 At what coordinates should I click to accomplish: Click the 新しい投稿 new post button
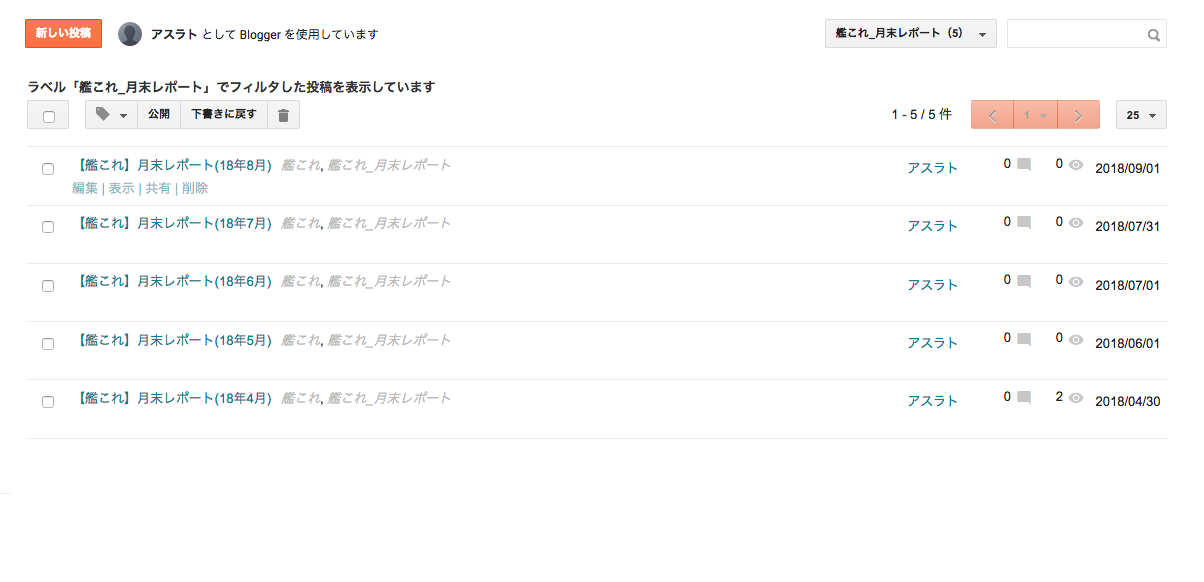[x=63, y=34]
